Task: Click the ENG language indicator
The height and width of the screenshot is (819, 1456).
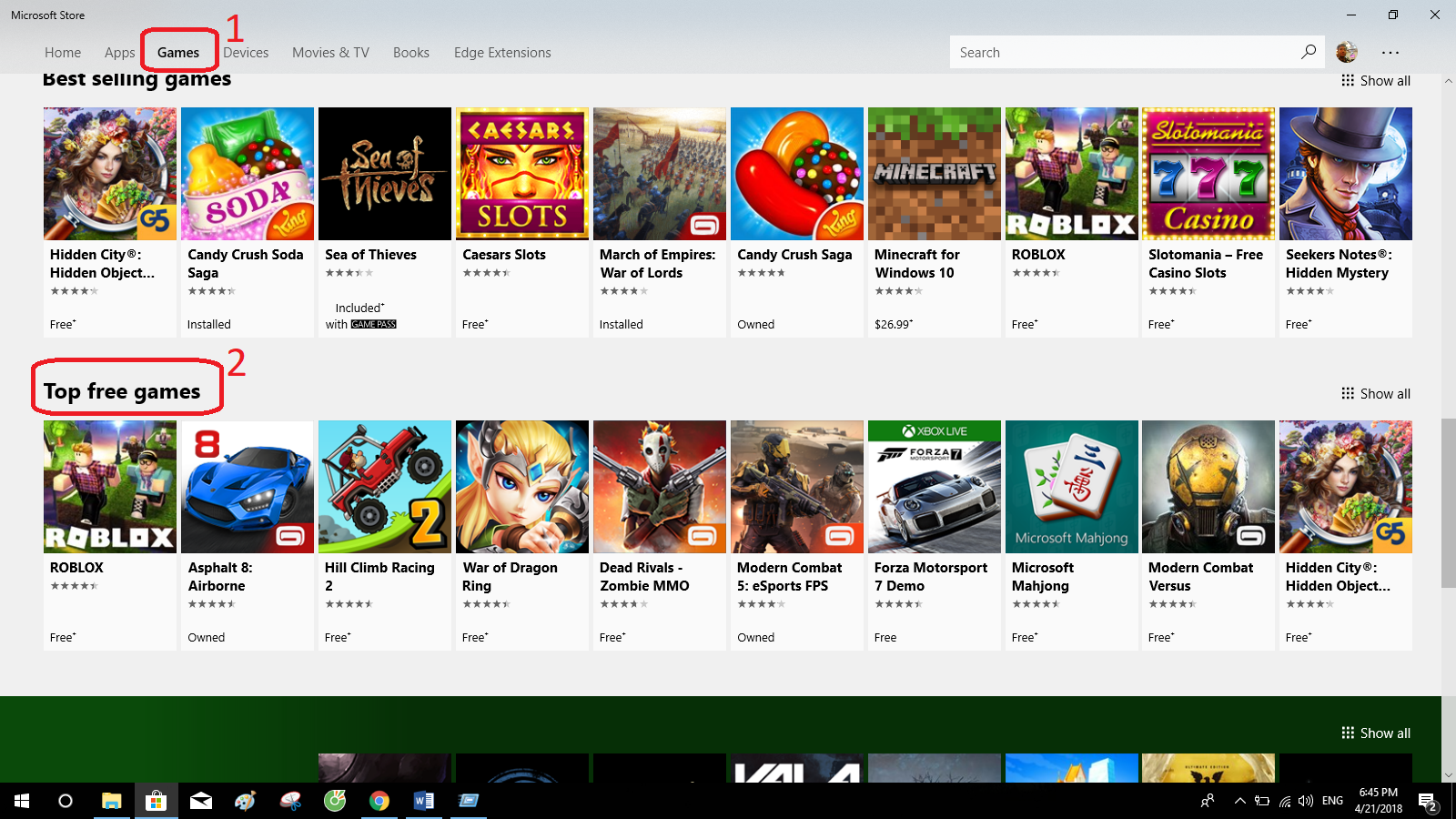Action: click(1332, 801)
